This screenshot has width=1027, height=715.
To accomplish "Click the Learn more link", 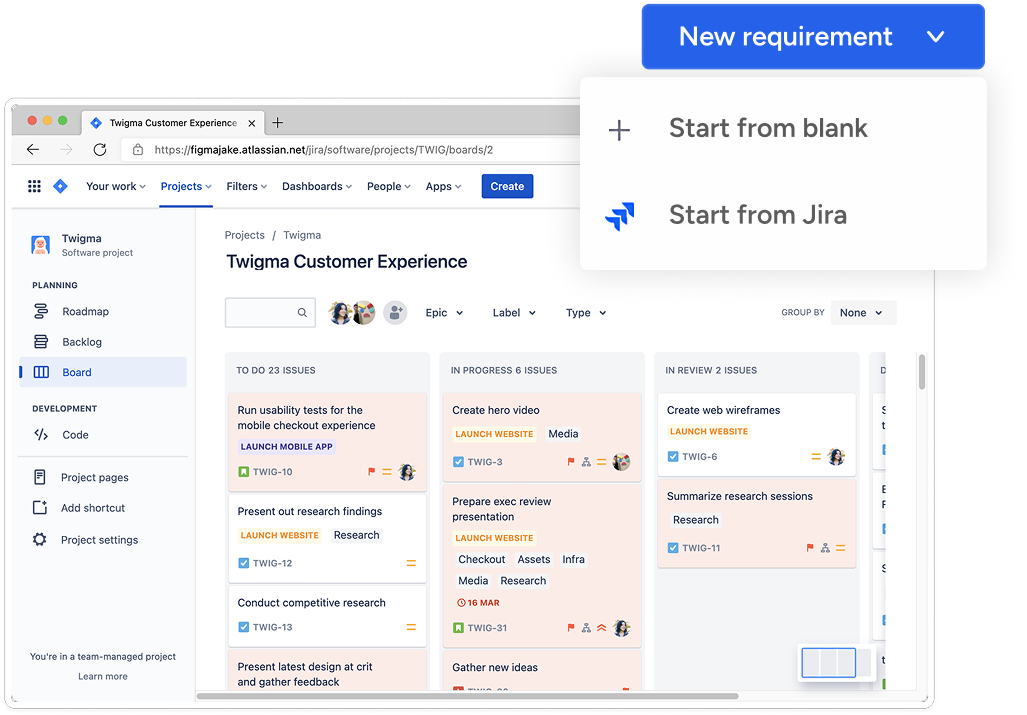I will click(102, 676).
